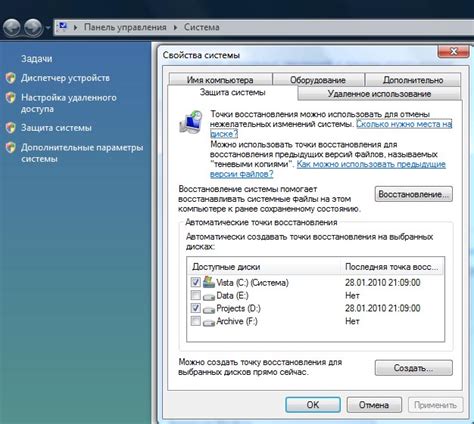
Task: Click the Отмена button
Action: click(374, 405)
